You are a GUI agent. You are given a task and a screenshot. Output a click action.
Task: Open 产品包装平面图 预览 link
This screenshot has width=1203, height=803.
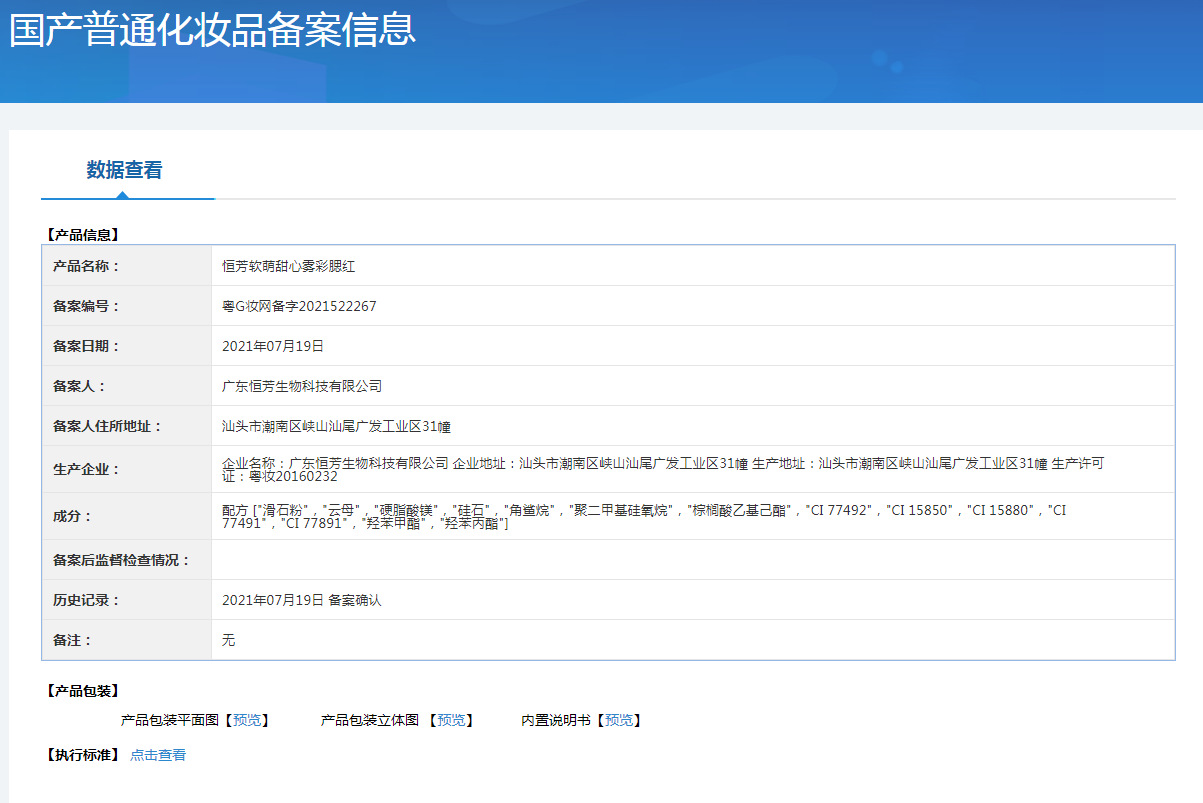click(246, 720)
